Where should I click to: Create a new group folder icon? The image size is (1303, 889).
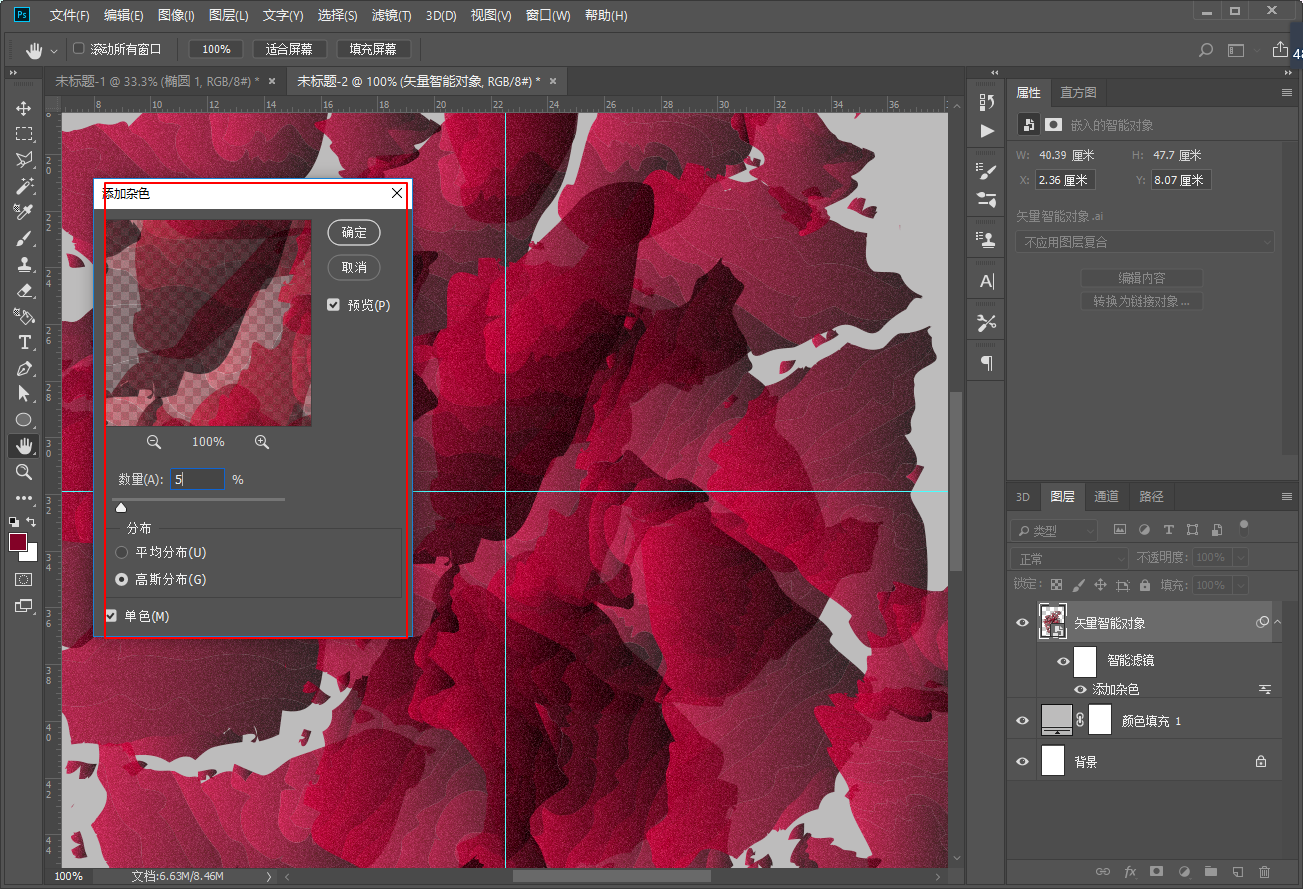coord(1210,872)
